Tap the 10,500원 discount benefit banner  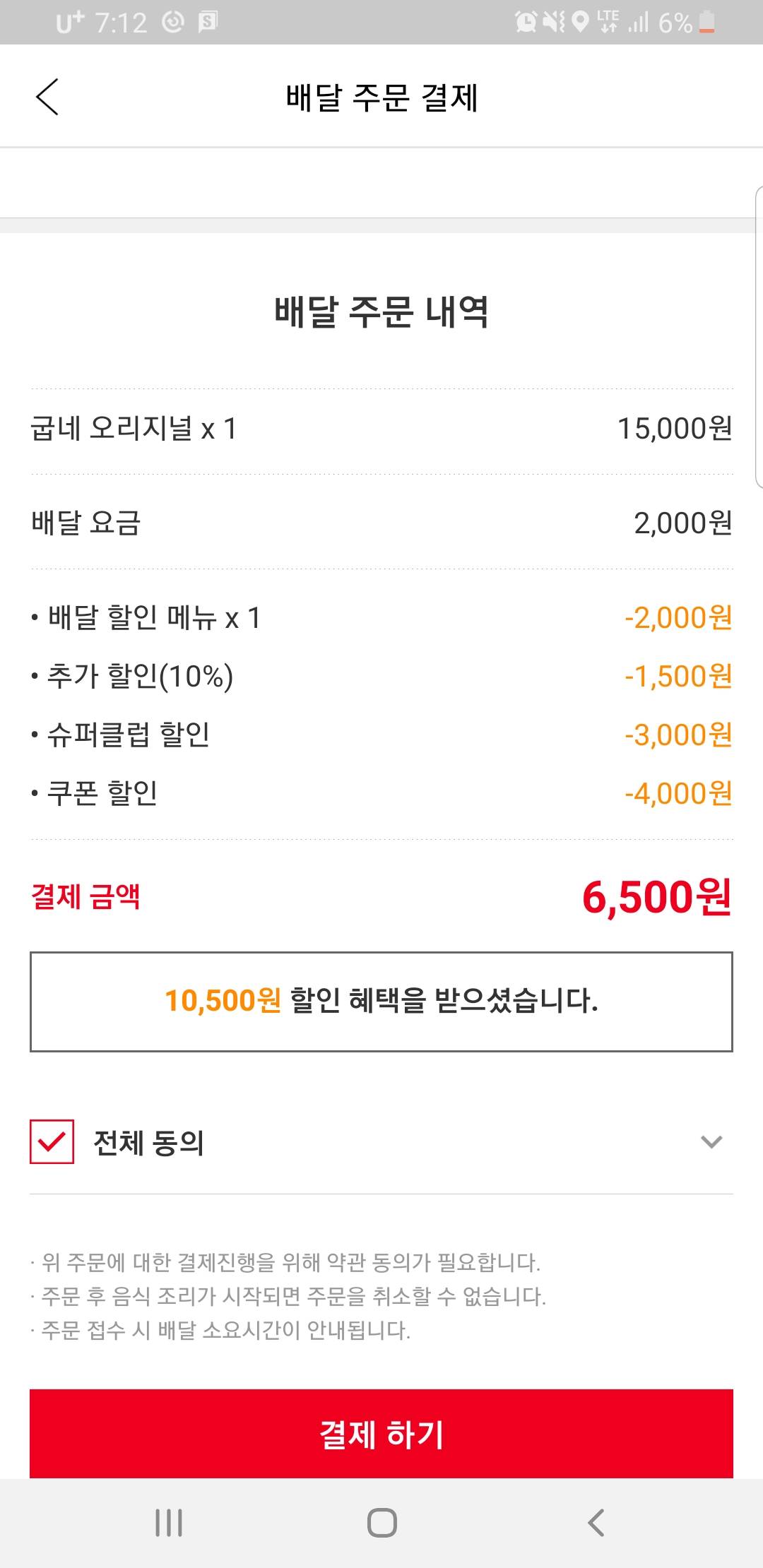(381, 1002)
